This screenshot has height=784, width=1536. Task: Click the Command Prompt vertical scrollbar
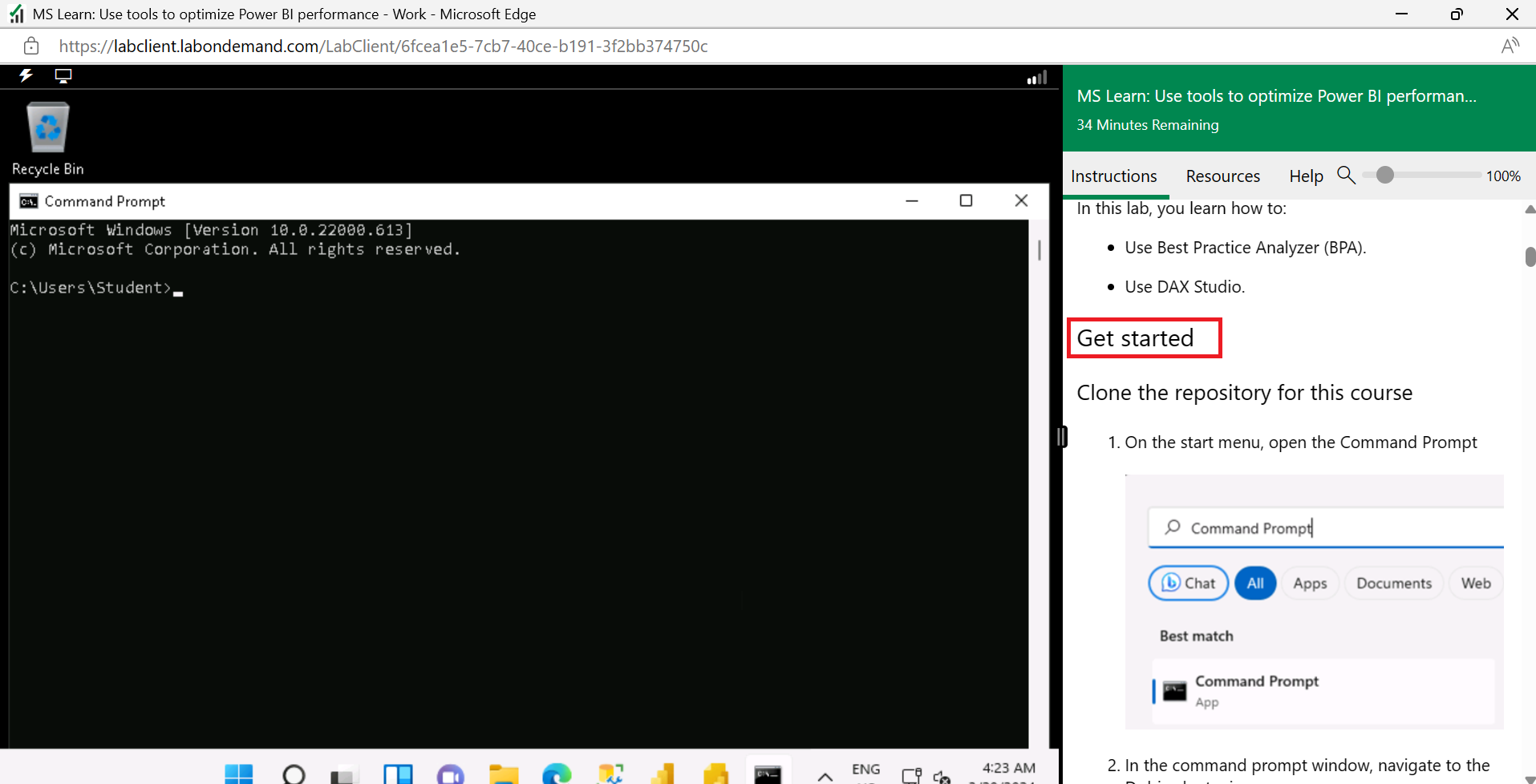click(1040, 250)
